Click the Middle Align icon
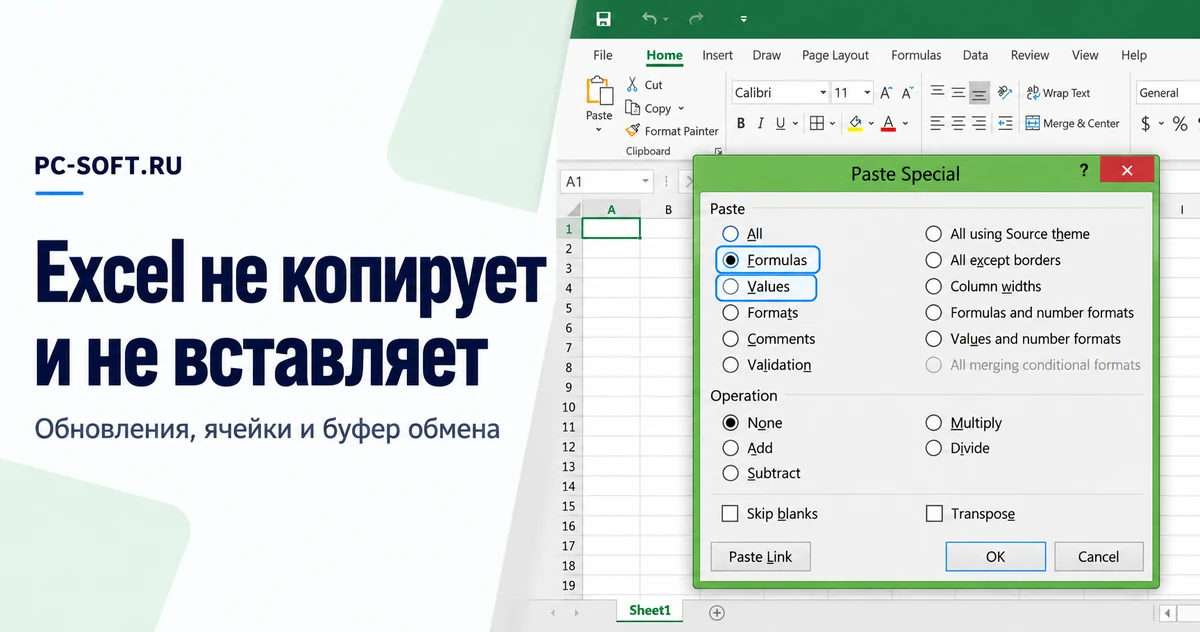1200x632 pixels. click(958, 92)
